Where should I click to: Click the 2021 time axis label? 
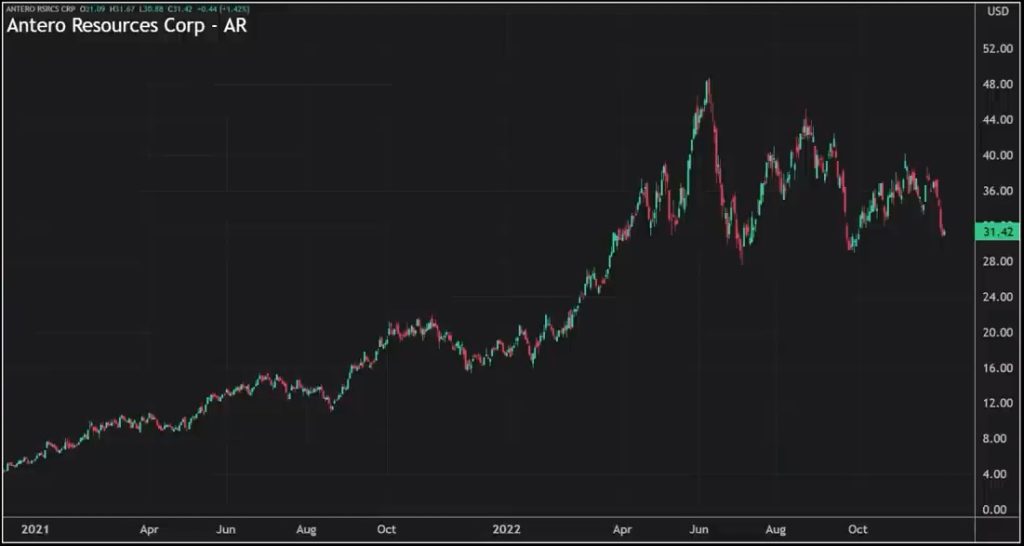click(34, 529)
